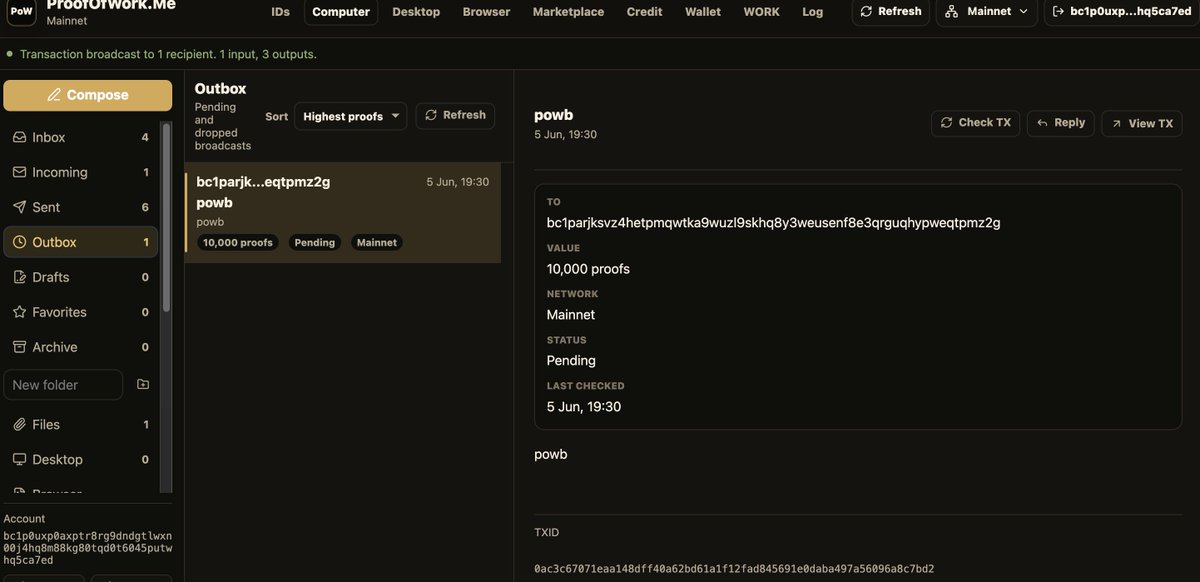Open the Marketplace tab
The height and width of the screenshot is (582, 1200).
click(x=568, y=12)
